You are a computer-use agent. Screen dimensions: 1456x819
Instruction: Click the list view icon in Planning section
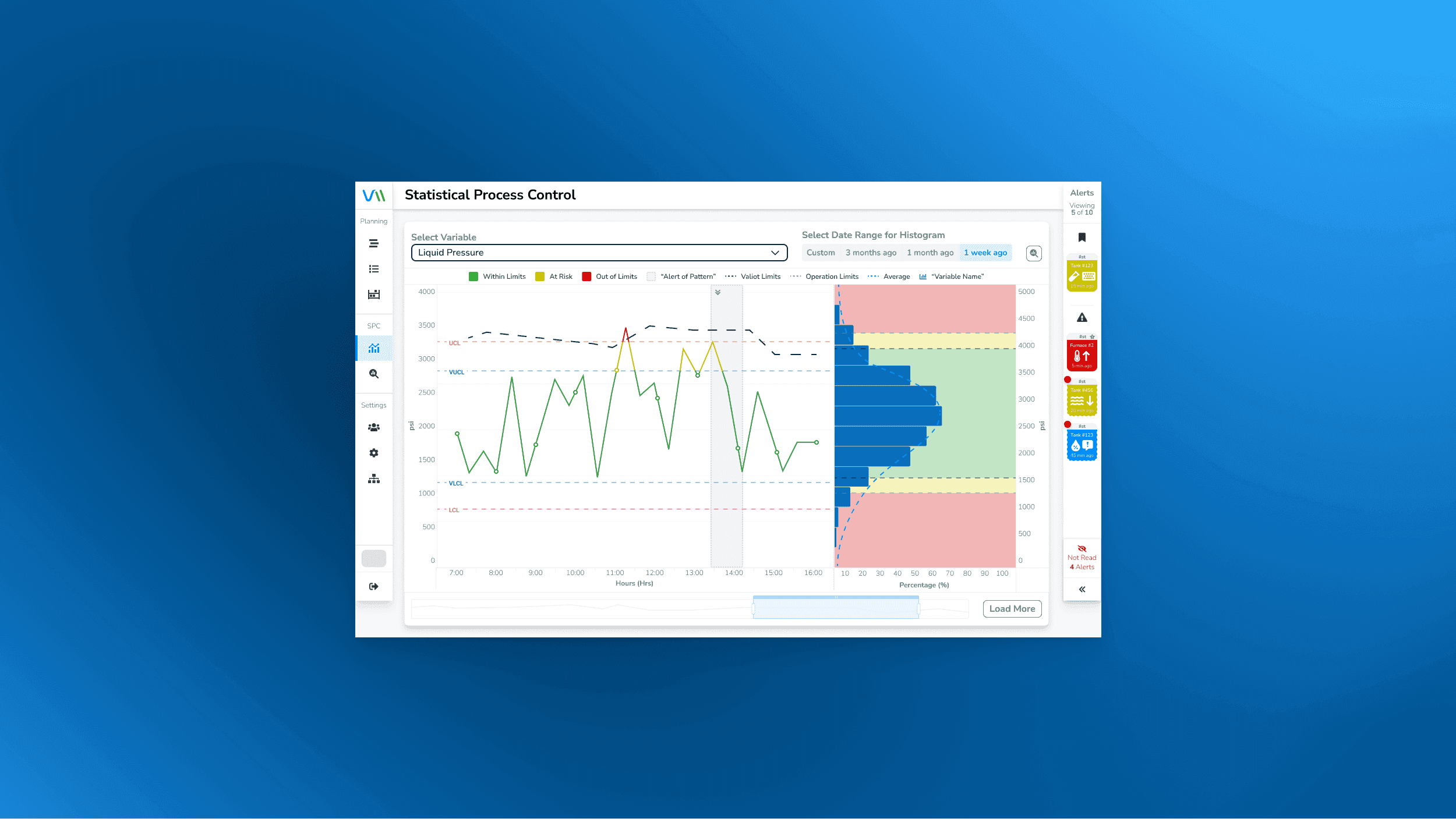point(374,268)
